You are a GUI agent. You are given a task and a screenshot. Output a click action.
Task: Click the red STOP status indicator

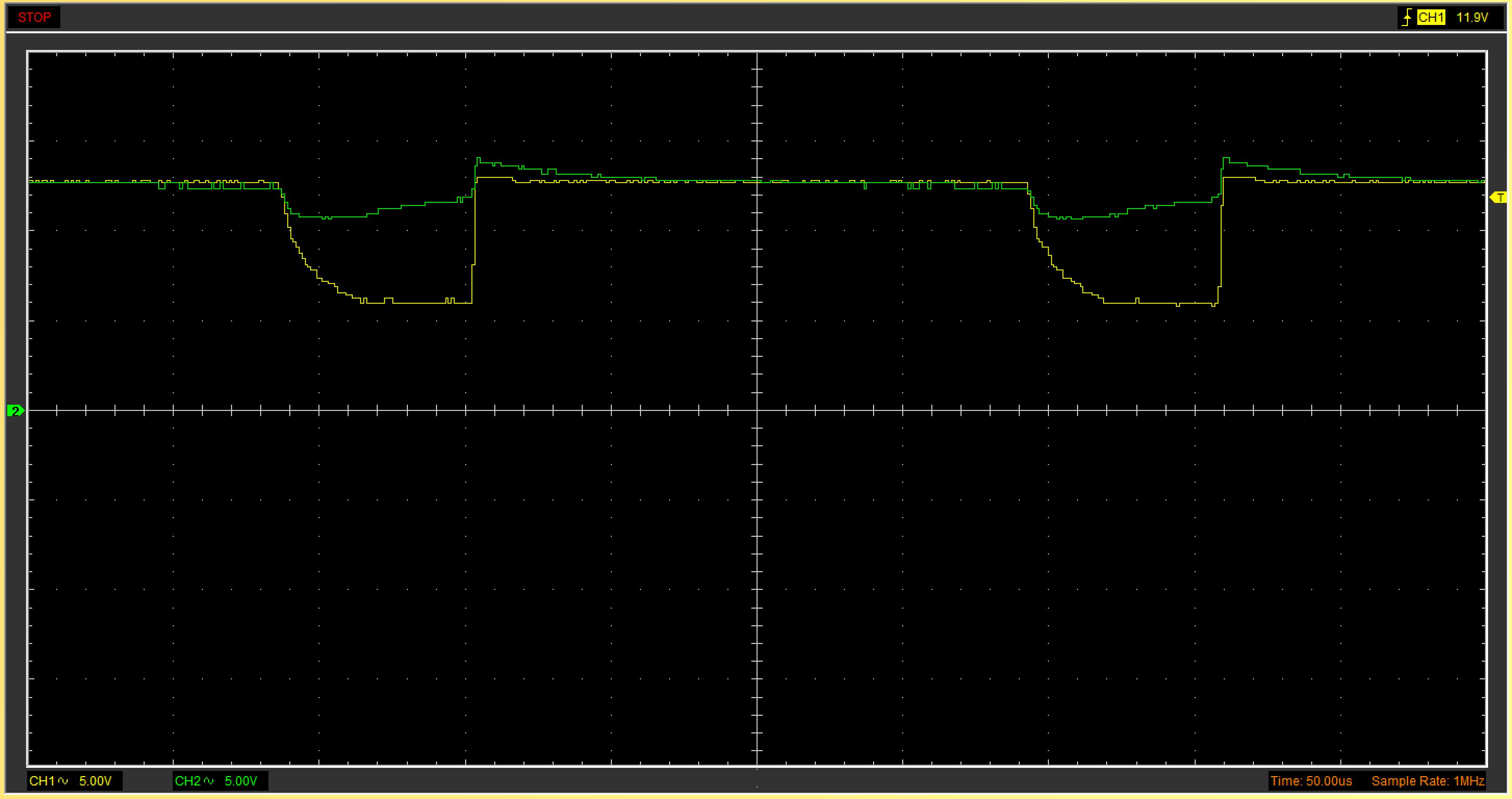[x=34, y=18]
